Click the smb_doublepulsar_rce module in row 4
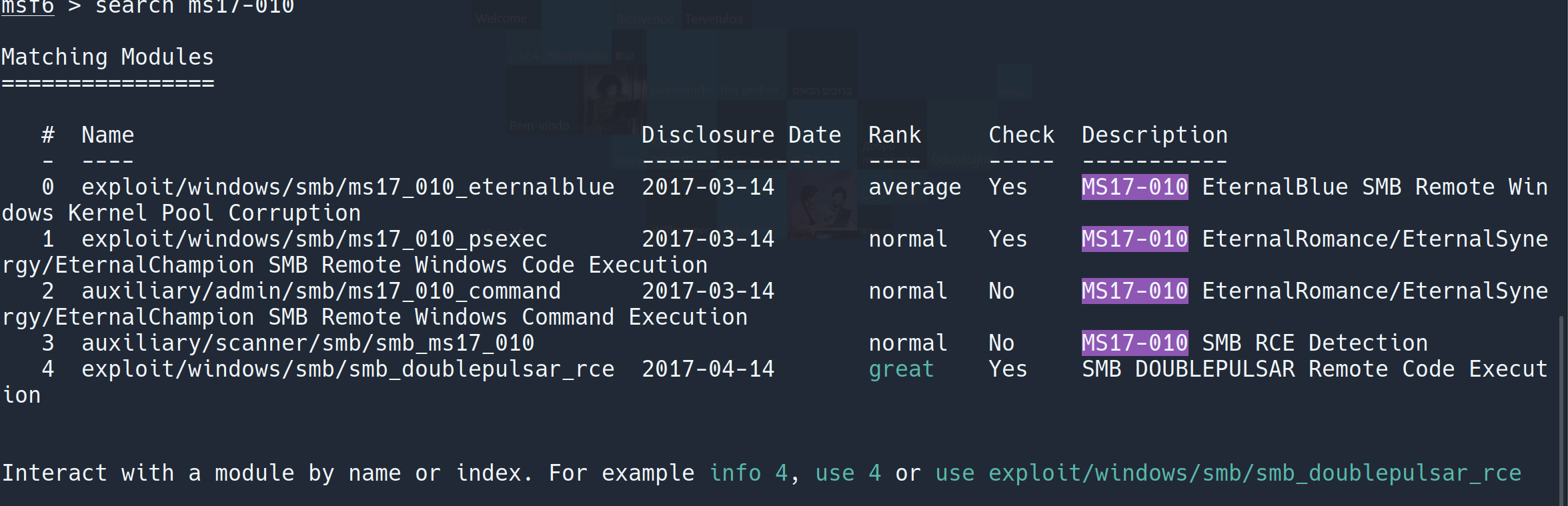Screen dimensions: 1568x506 347,369
